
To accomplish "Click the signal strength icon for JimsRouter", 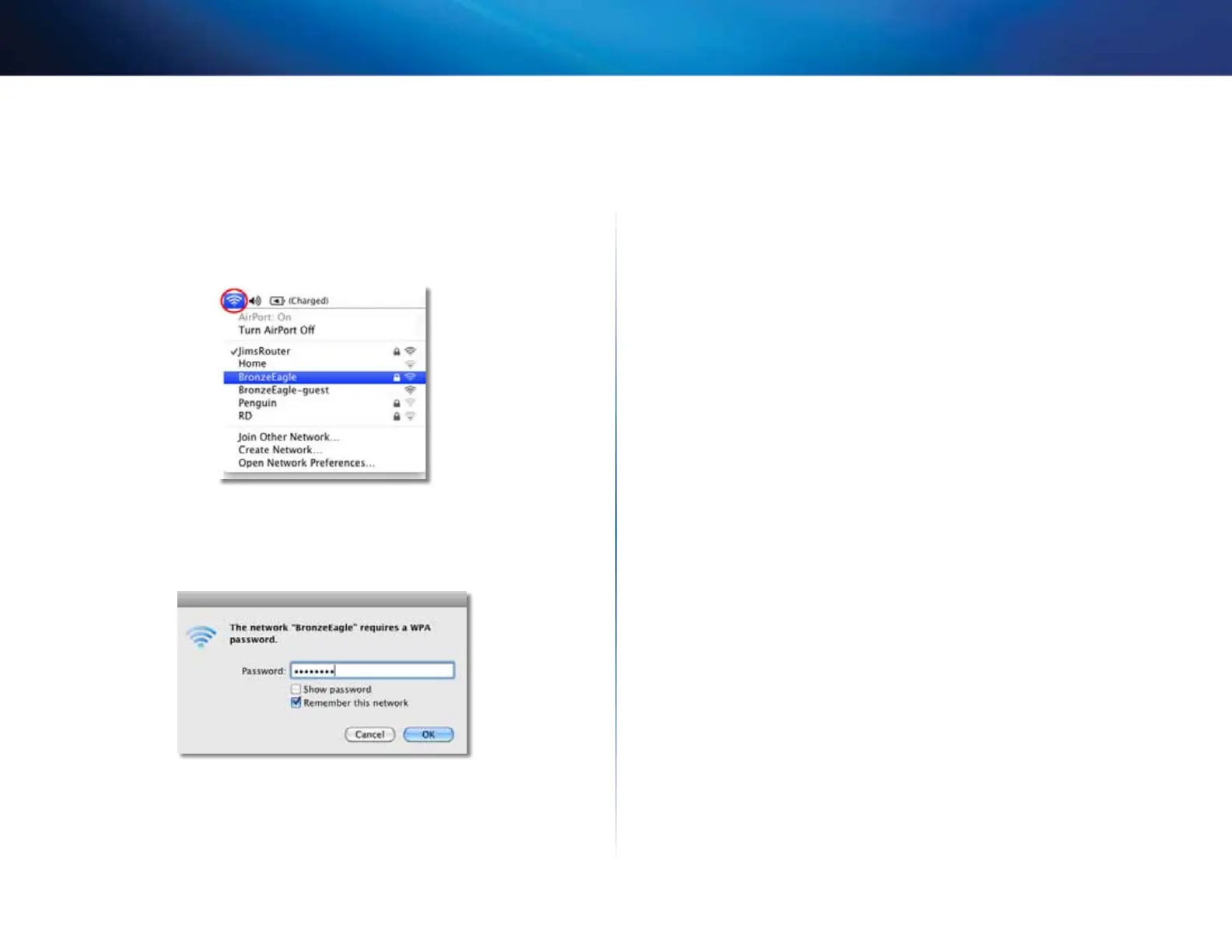I will pos(411,352).
